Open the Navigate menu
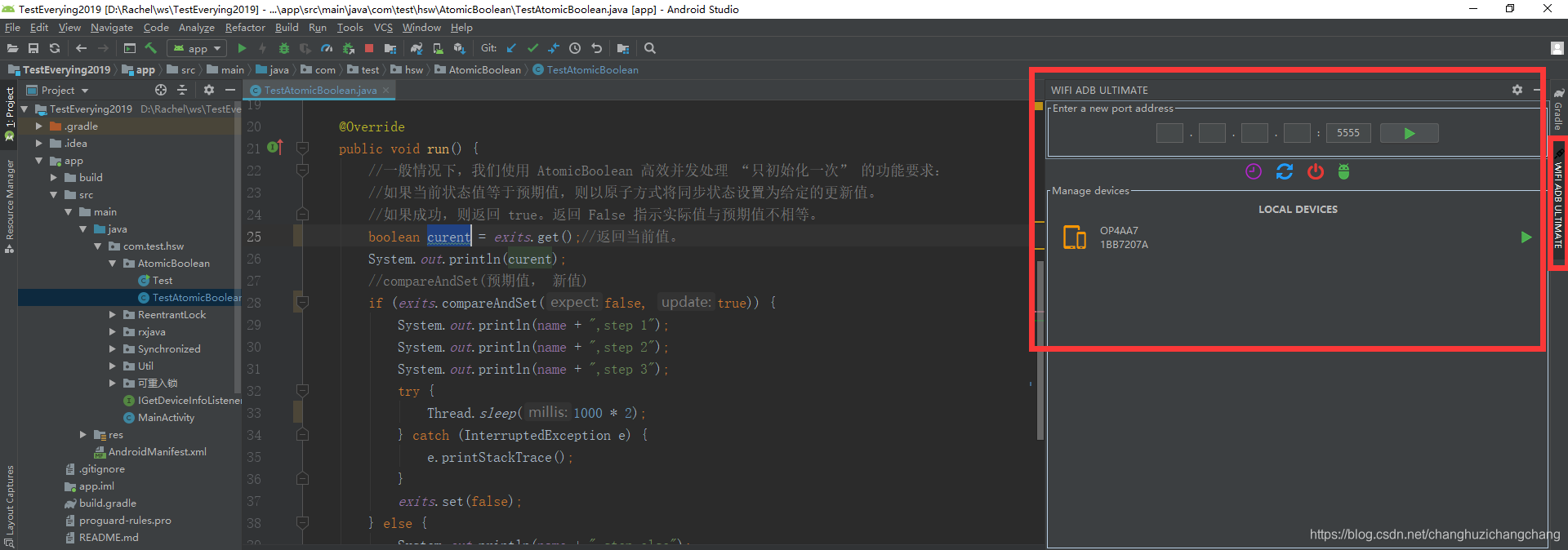The width and height of the screenshot is (1568, 550). [111, 28]
